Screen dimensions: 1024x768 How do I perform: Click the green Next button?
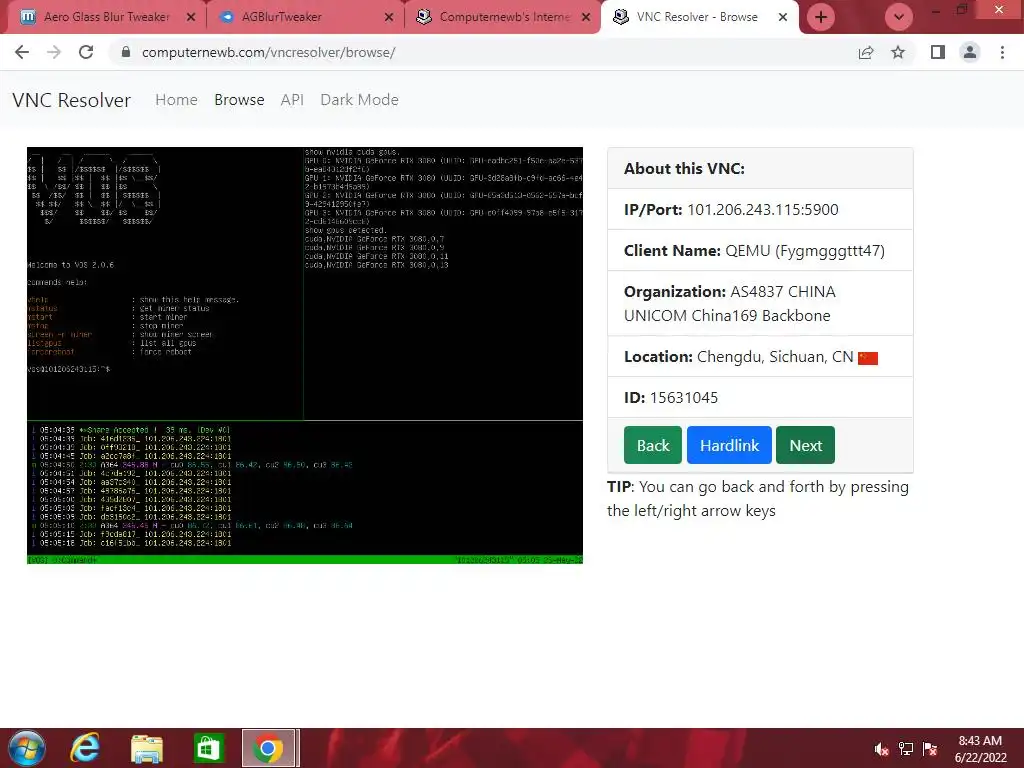805,445
